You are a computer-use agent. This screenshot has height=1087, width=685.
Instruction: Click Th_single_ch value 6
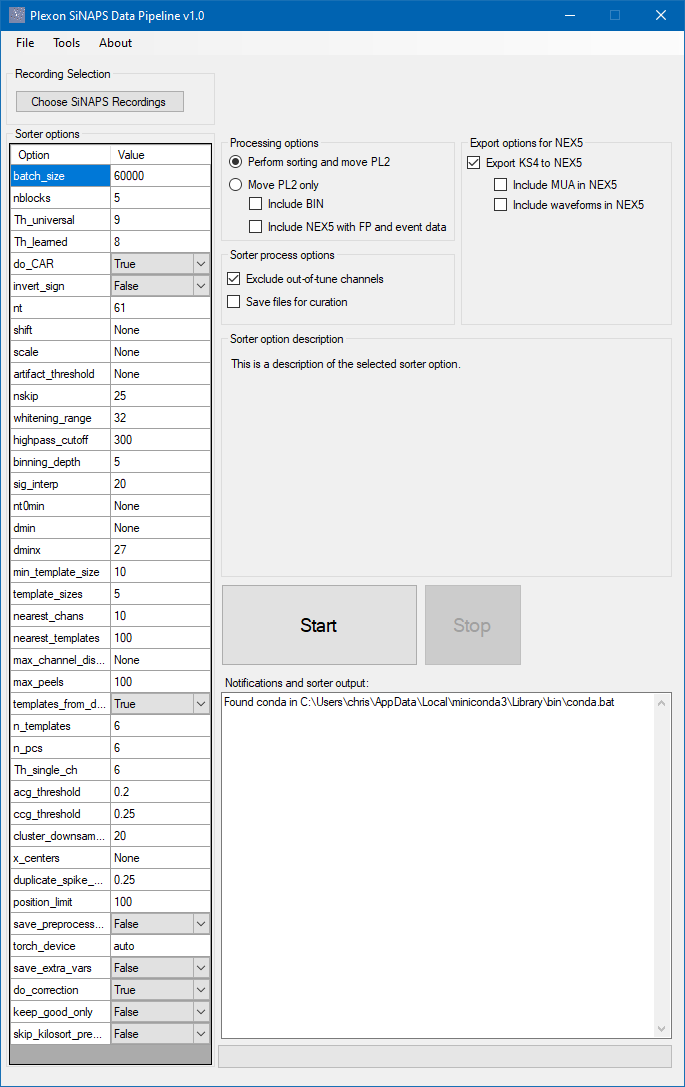[x=160, y=770]
